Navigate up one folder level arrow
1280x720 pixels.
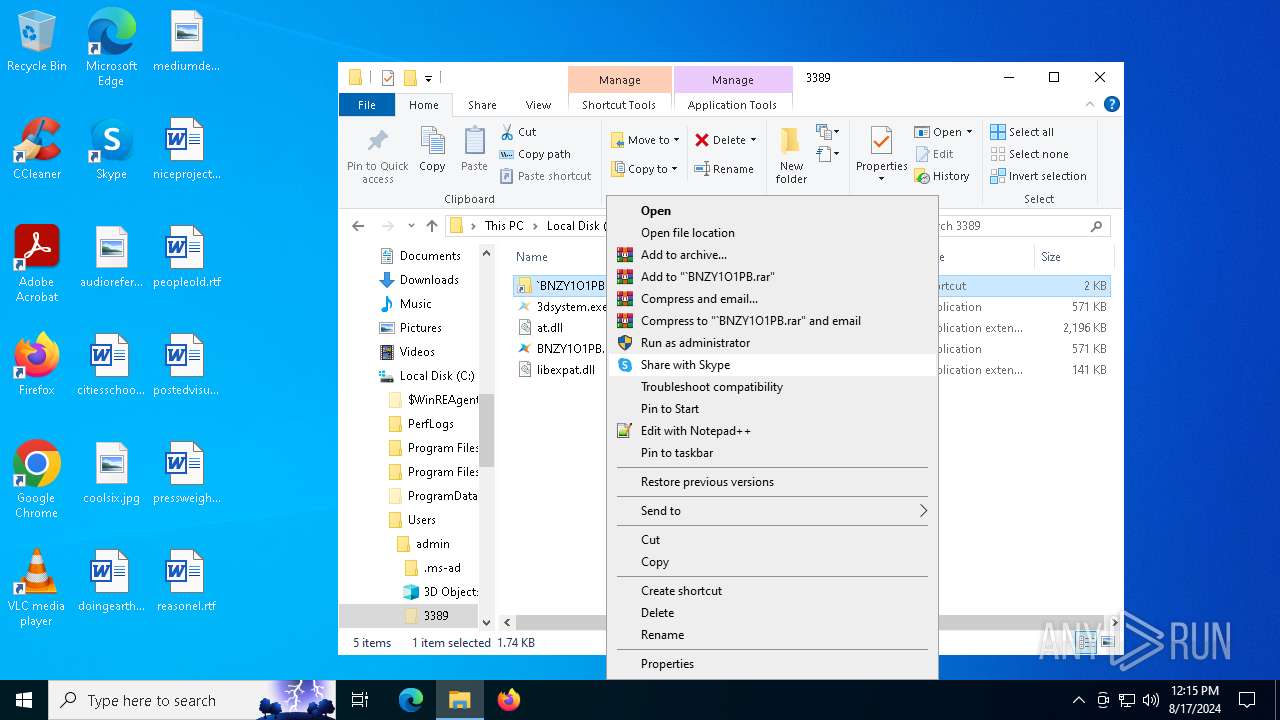[x=432, y=226]
